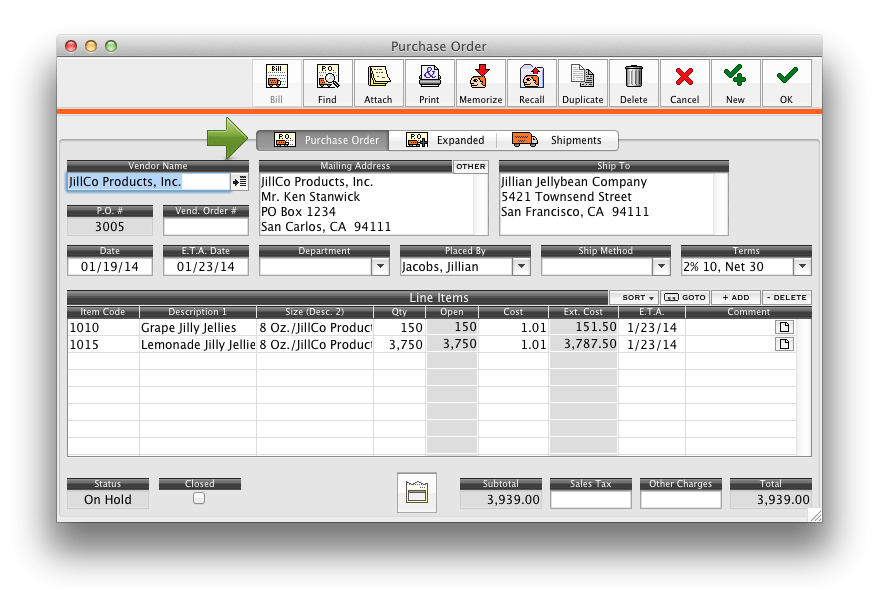Click the Subtotal value 3,939.00
Image resolution: width=879 pixels, height=601 pixels.
coord(501,500)
